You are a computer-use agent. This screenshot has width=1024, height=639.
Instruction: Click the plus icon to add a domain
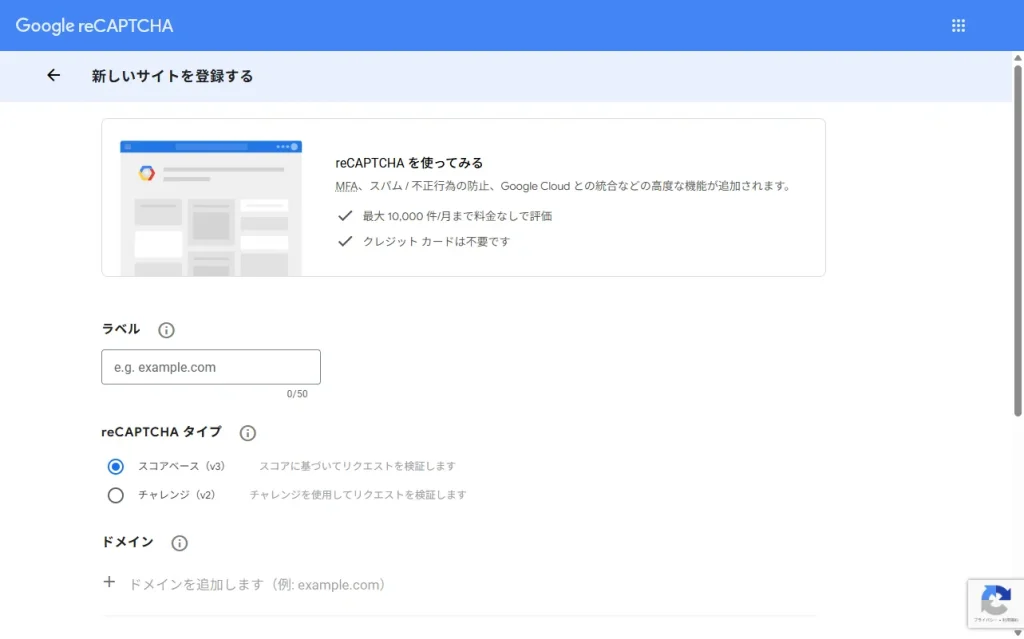[109, 582]
